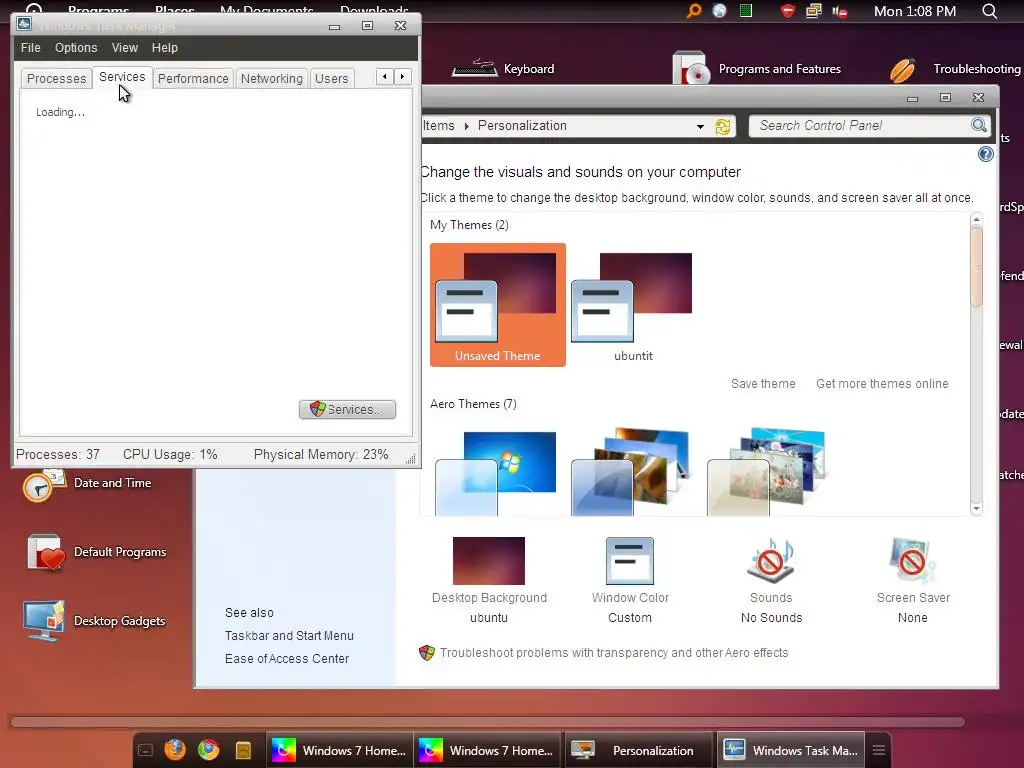Switch to the Networking tab
This screenshot has height=768, width=1024.
(272, 78)
